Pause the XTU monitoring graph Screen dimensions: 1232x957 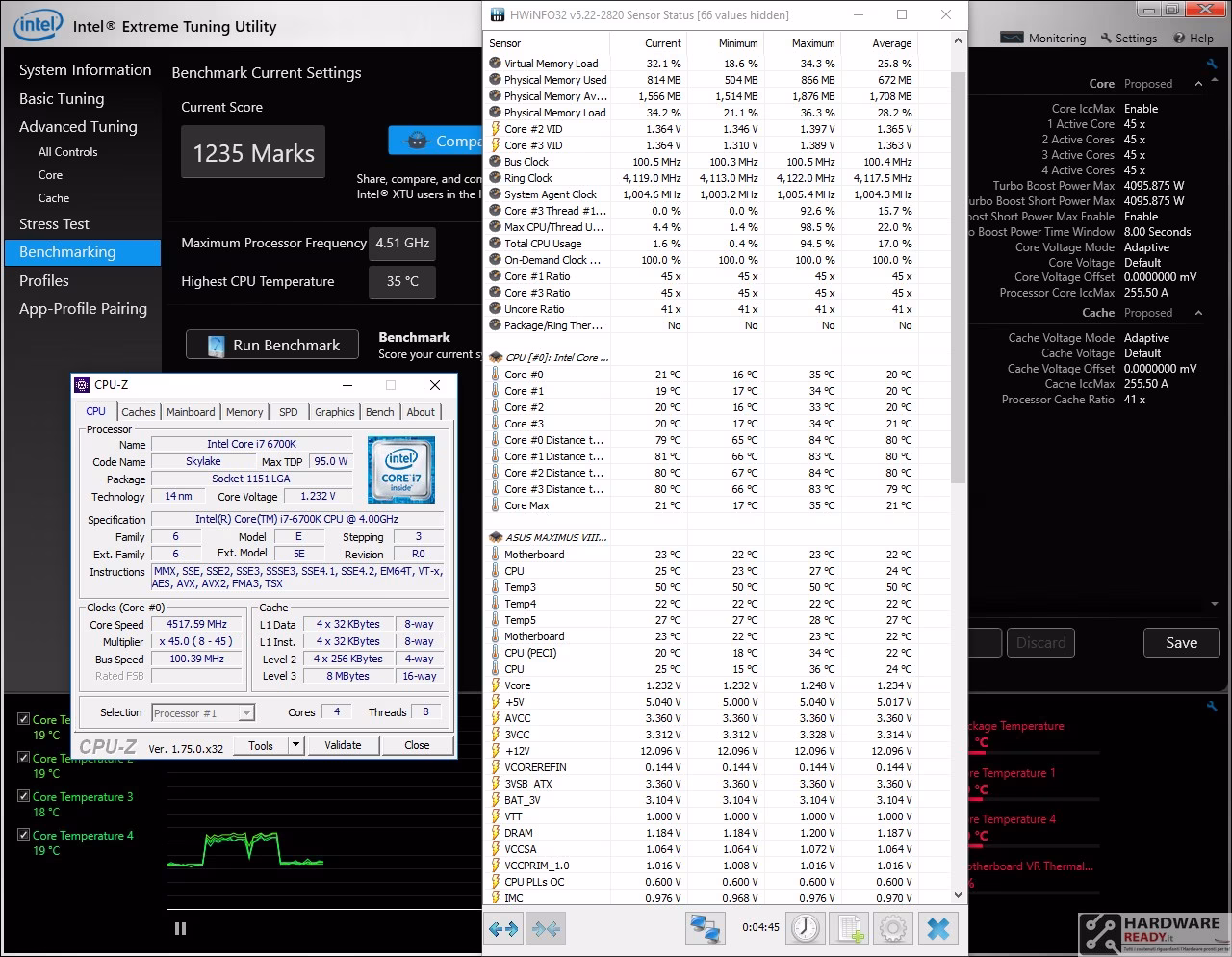180,928
